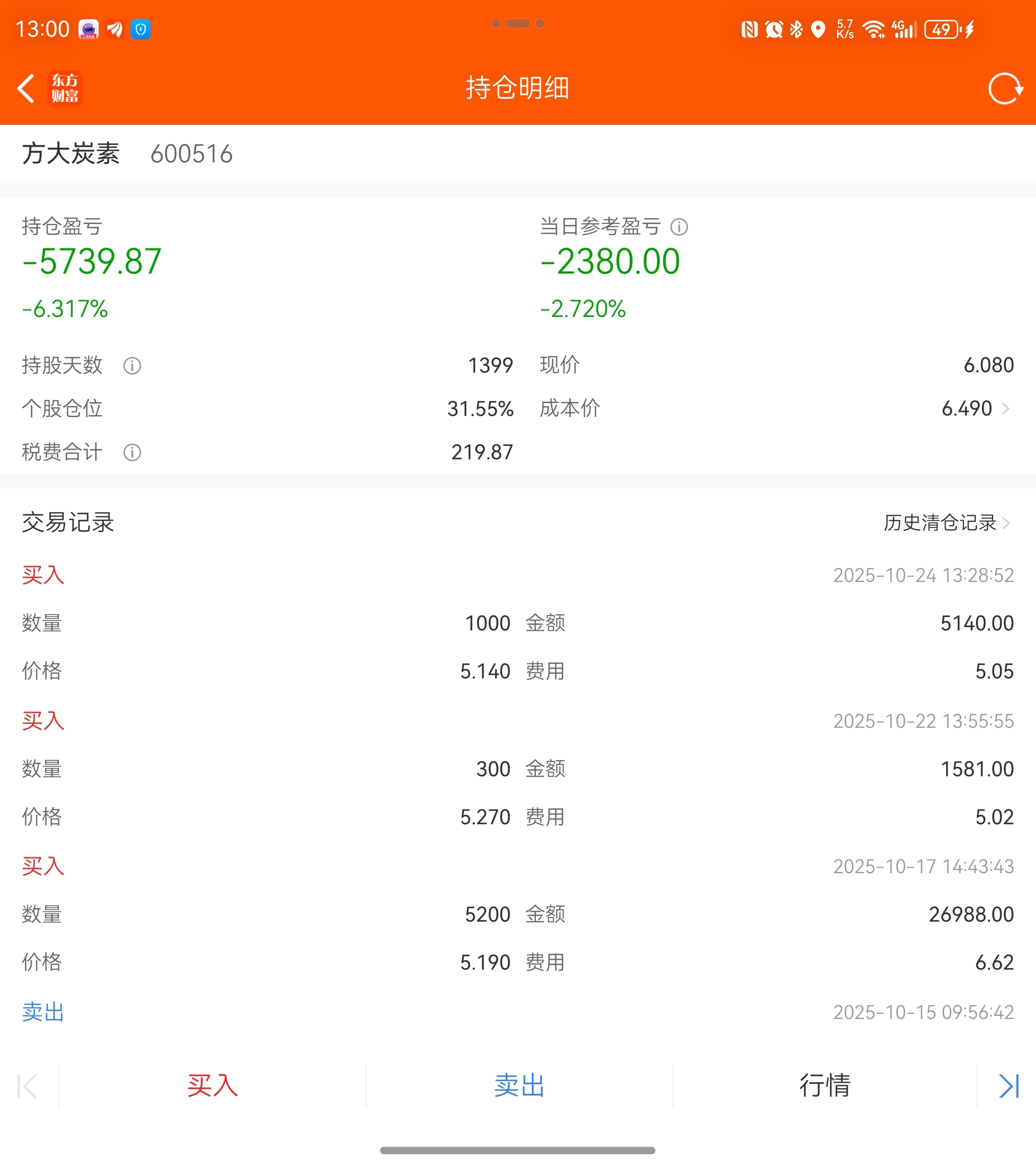This screenshot has height=1163, width=1036.
Task: Select the 2025-10-17 买入 record
Action: [x=43, y=866]
